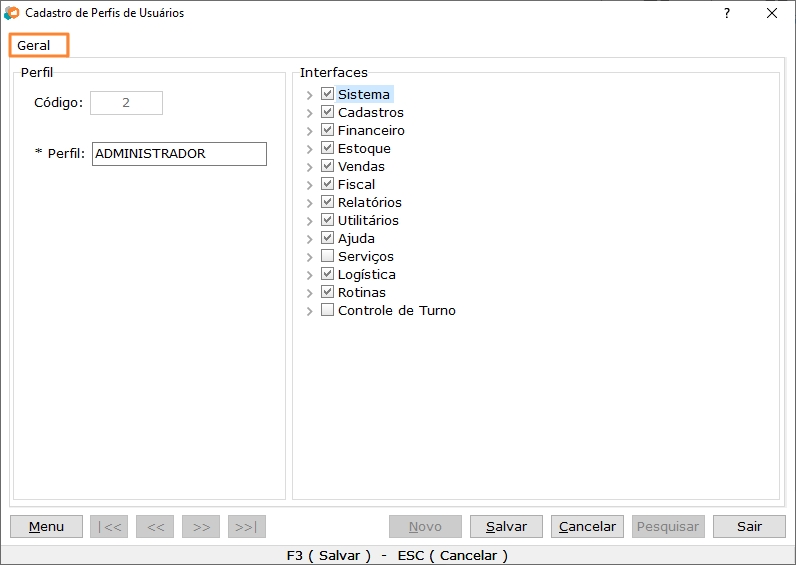
Task: Click the application icon in title bar
Action: (x=12, y=13)
